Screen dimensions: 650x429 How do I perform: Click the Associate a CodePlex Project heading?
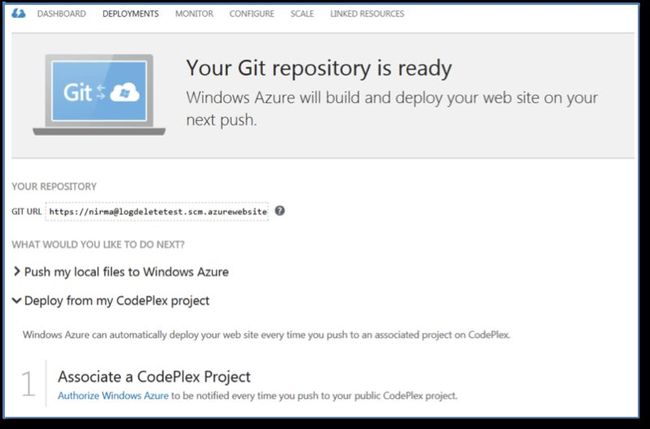pos(154,377)
